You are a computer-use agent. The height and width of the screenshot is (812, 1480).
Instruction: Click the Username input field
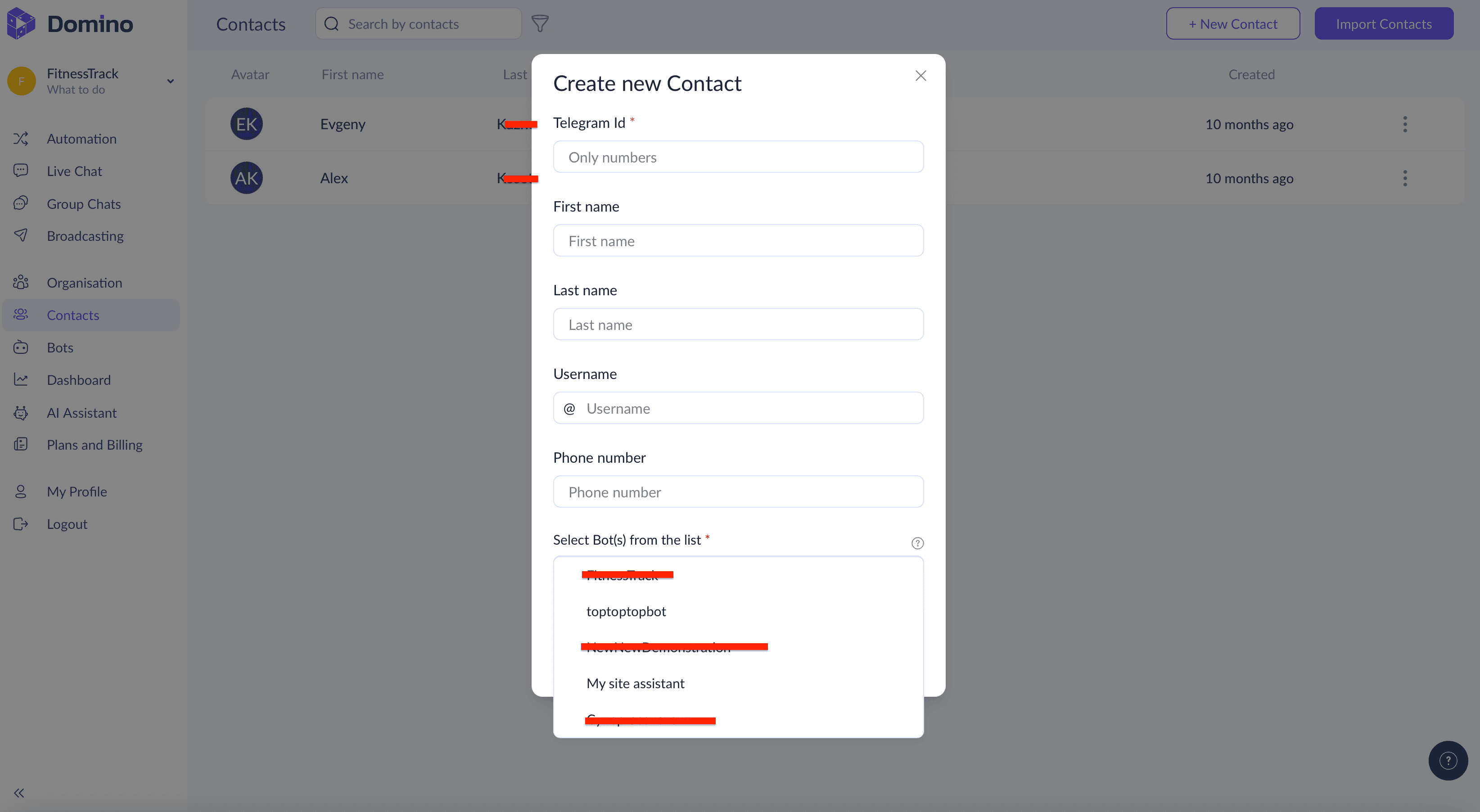click(738, 408)
